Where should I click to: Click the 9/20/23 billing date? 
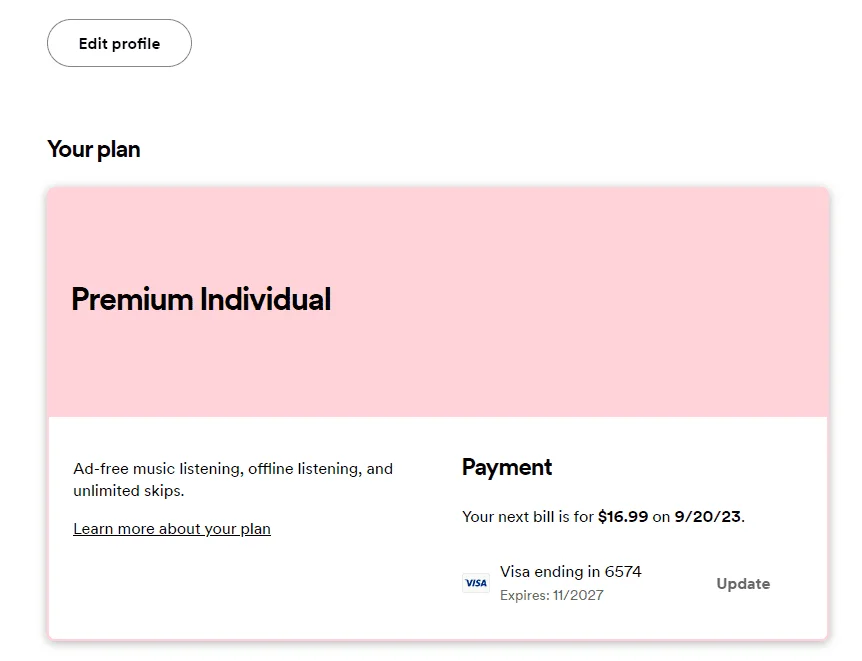pyautogui.click(x=708, y=516)
